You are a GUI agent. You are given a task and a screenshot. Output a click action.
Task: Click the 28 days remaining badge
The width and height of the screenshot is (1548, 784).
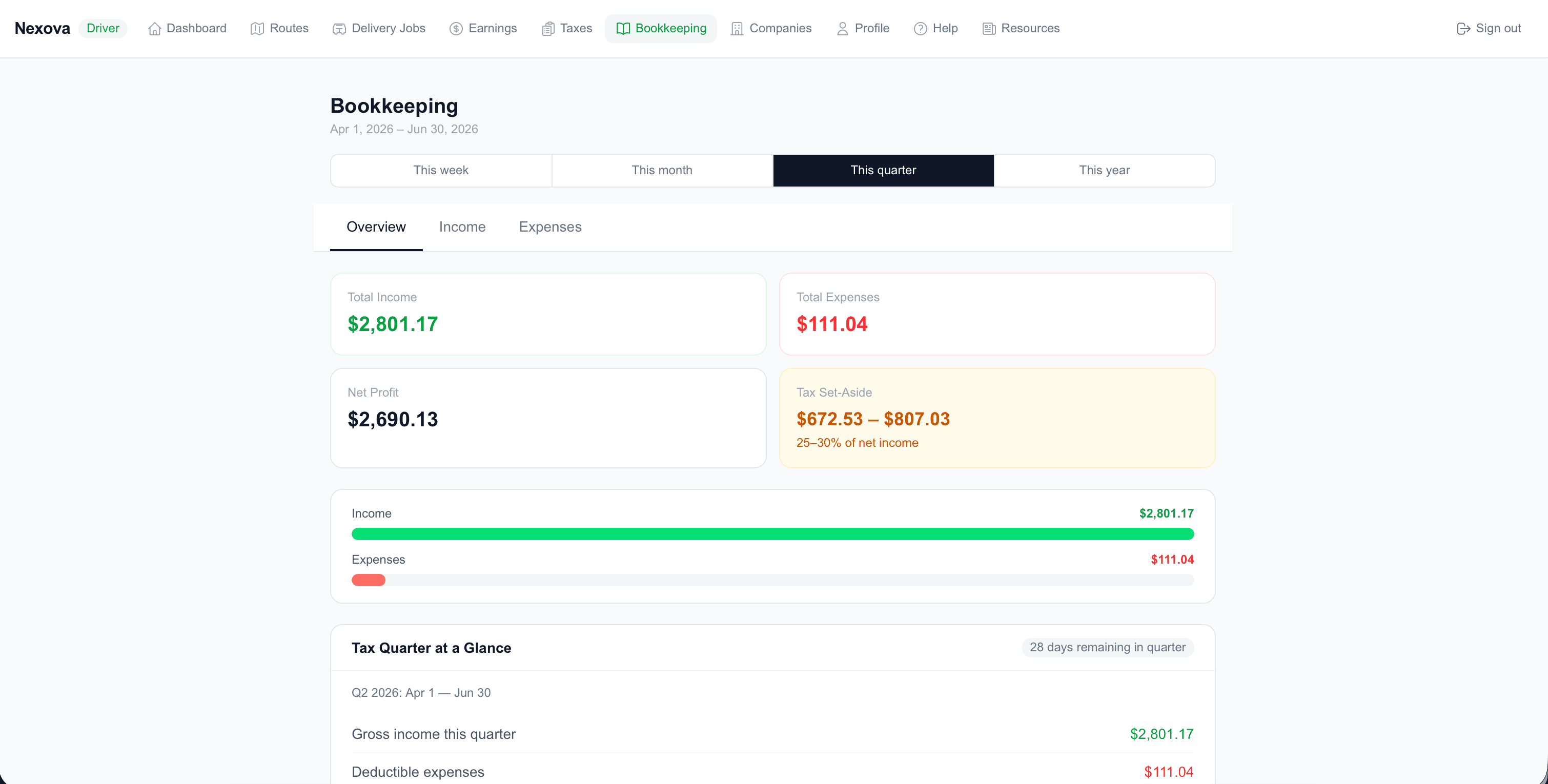[1108, 647]
